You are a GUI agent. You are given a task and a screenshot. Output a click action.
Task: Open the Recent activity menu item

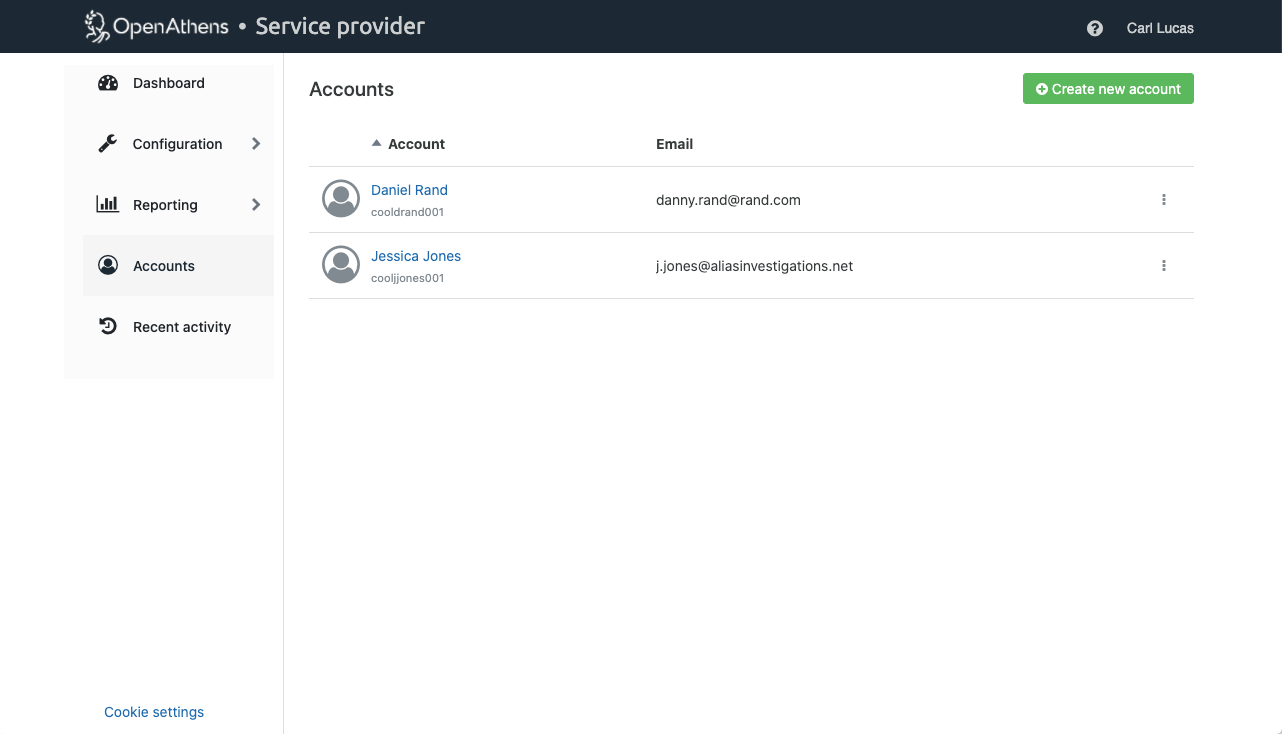tap(181, 327)
